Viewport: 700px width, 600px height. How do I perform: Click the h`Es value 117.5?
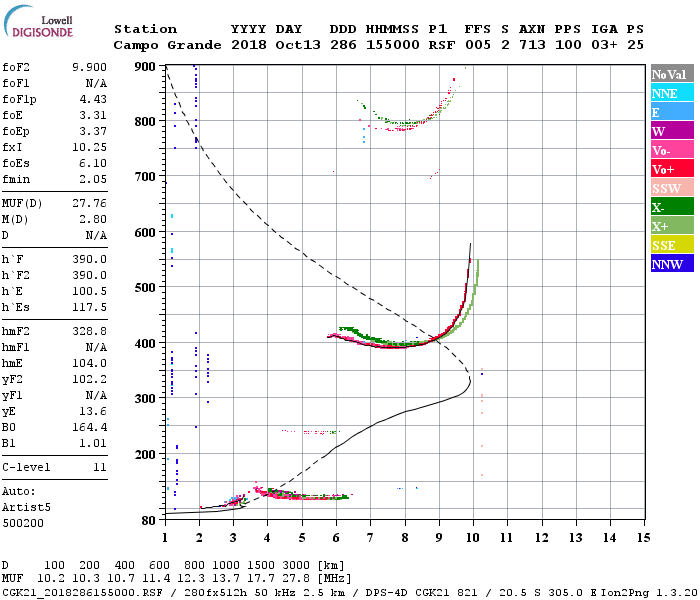click(x=89, y=308)
